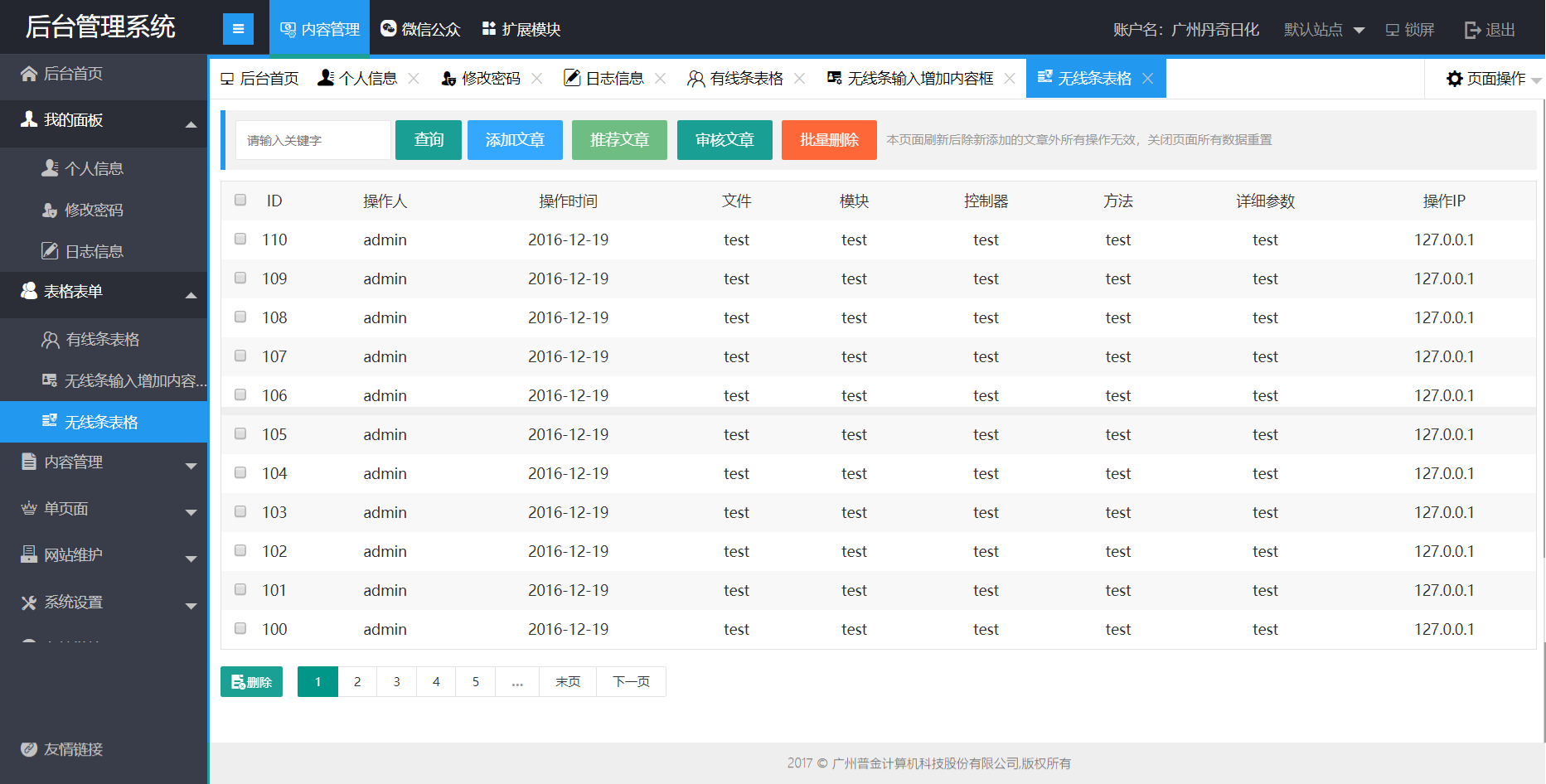Check the checkbox for row ID 105
The image size is (1546, 784).
pos(240,433)
